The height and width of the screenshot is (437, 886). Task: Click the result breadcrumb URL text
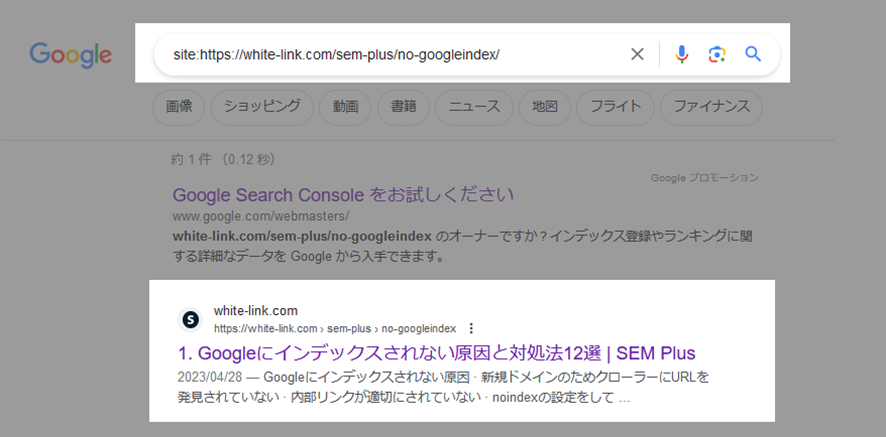(x=335, y=328)
